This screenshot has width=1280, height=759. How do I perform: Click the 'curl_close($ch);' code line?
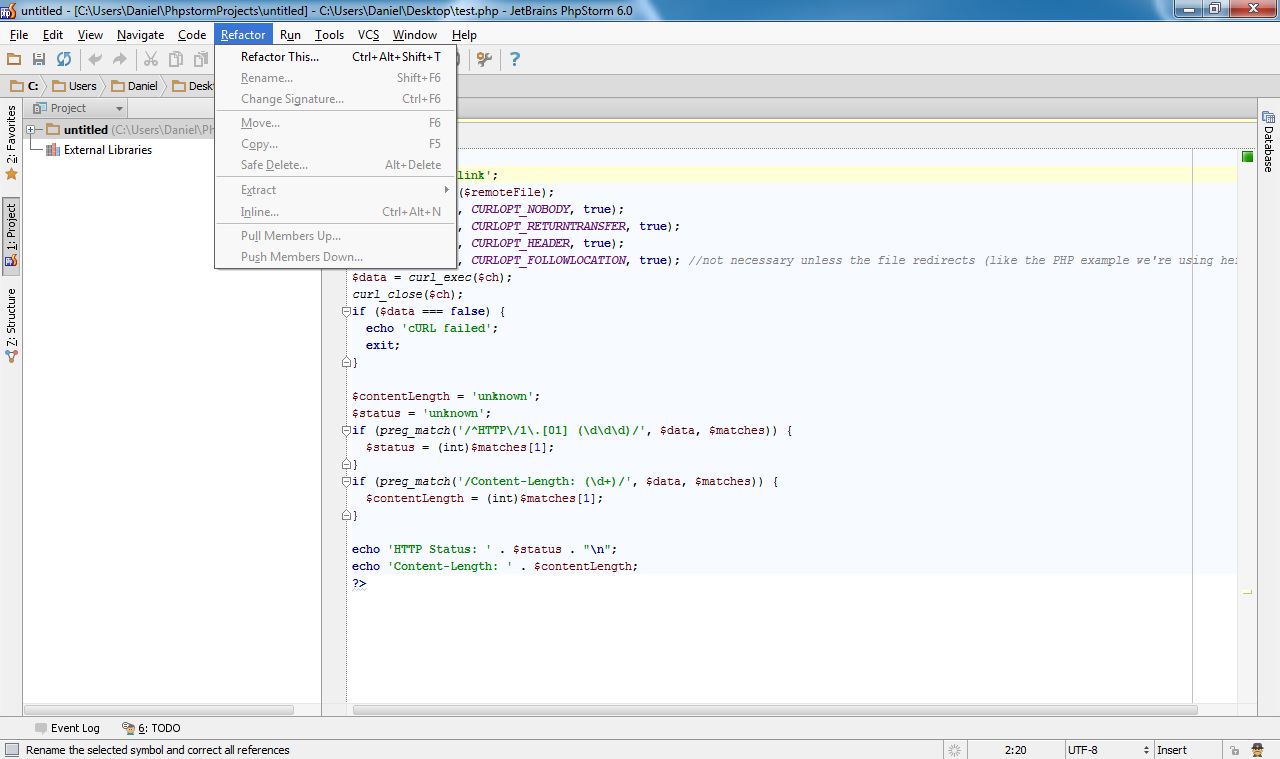pyautogui.click(x=408, y=294)
